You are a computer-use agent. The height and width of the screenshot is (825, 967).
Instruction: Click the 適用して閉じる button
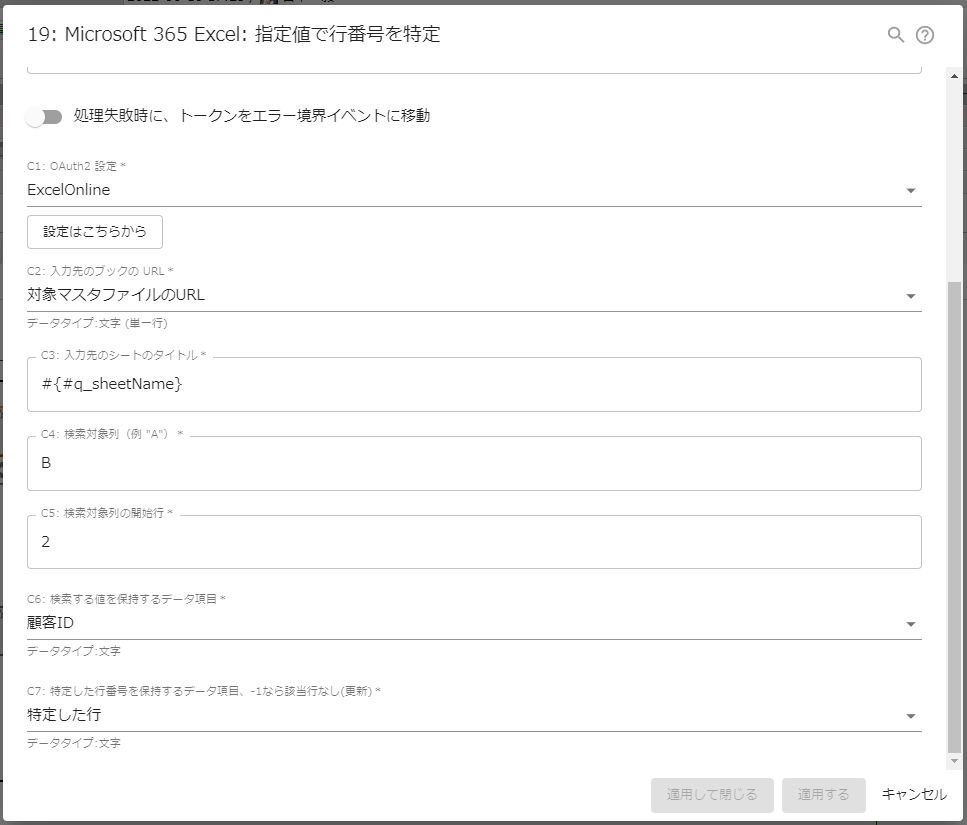tap(712, 795)
